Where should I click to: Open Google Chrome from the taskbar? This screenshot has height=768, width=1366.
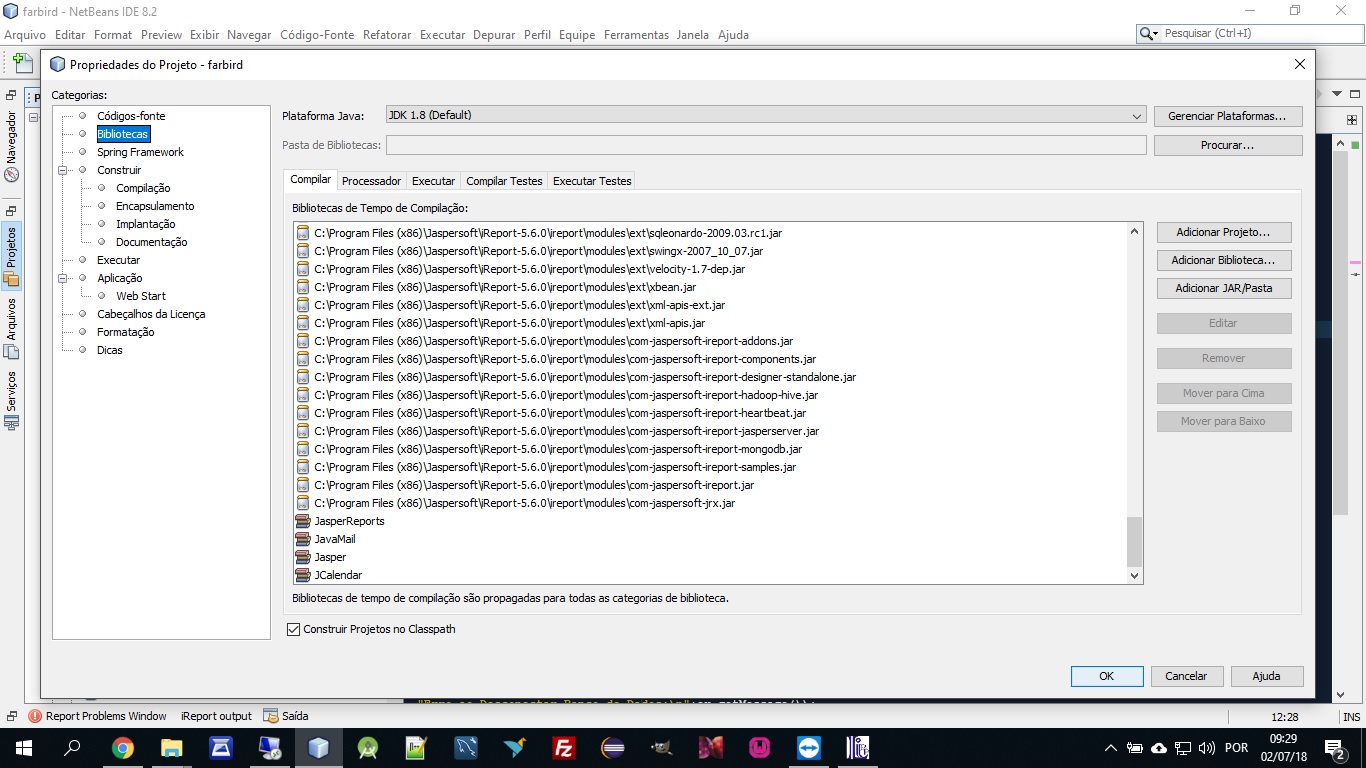point(122,748)
